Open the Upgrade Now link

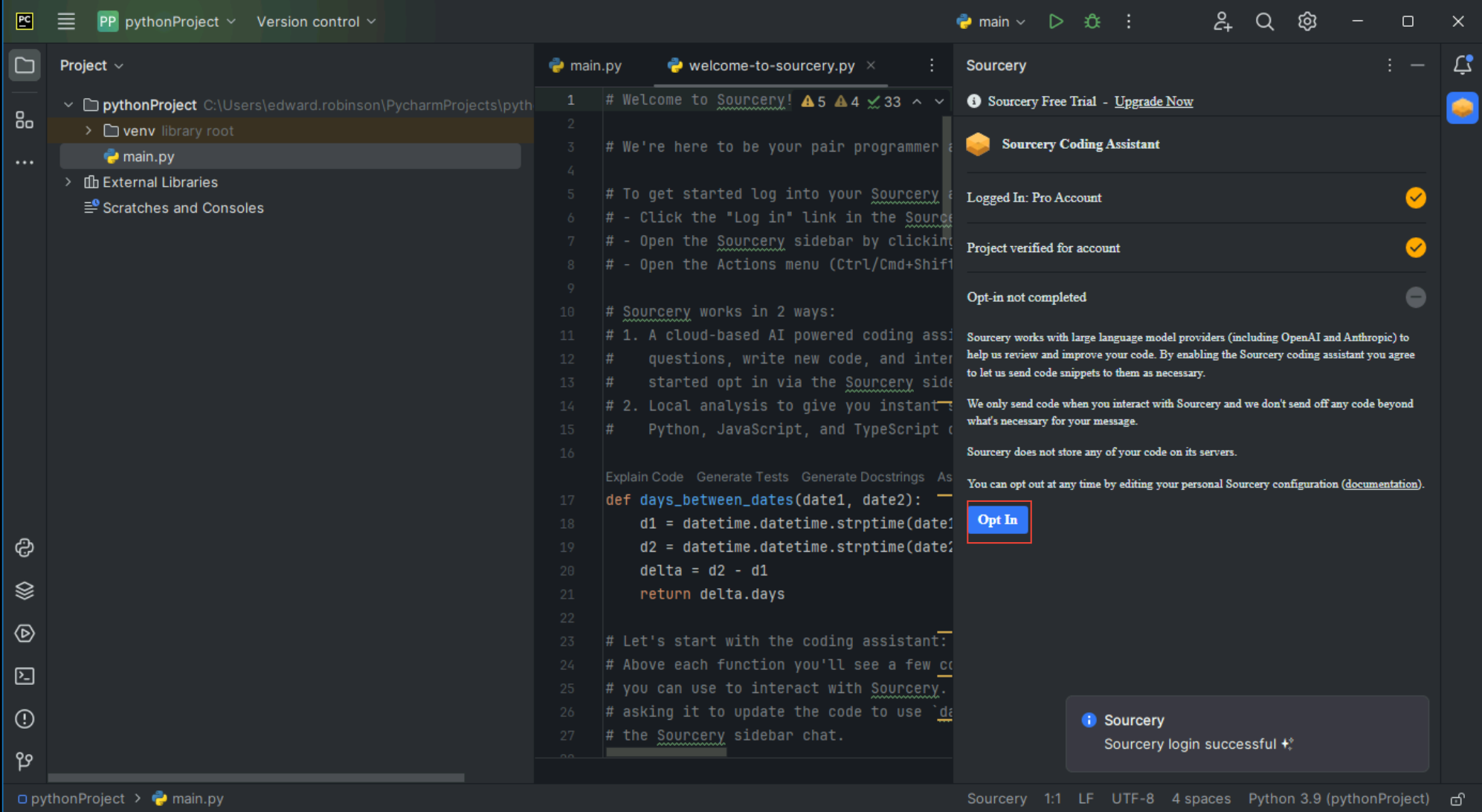(1153, 102)
